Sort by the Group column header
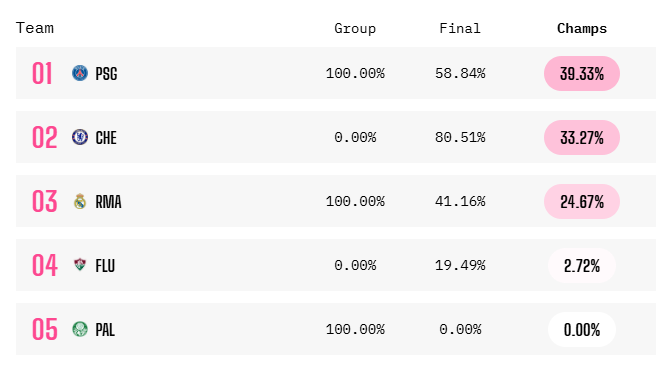660x366 pixels. [x=355, y=28]
